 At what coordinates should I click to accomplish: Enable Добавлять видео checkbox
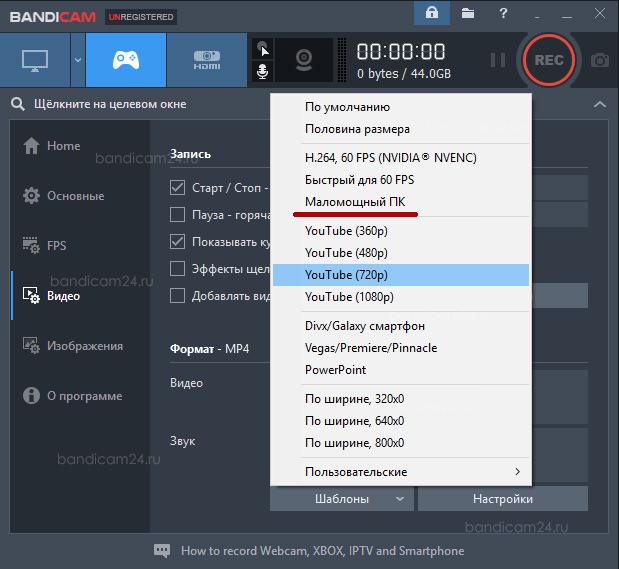(177, 296)
